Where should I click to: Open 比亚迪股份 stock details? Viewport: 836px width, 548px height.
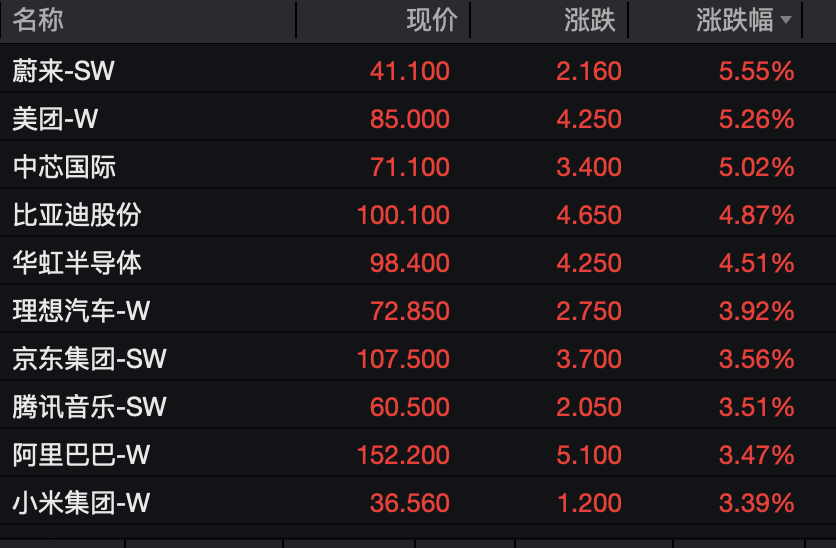click(77, 215)
